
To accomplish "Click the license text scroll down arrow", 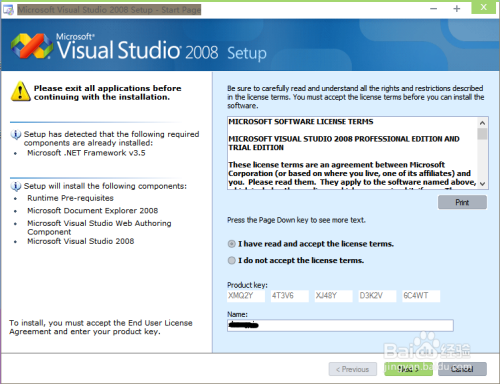I will click(x=482, y=184).
